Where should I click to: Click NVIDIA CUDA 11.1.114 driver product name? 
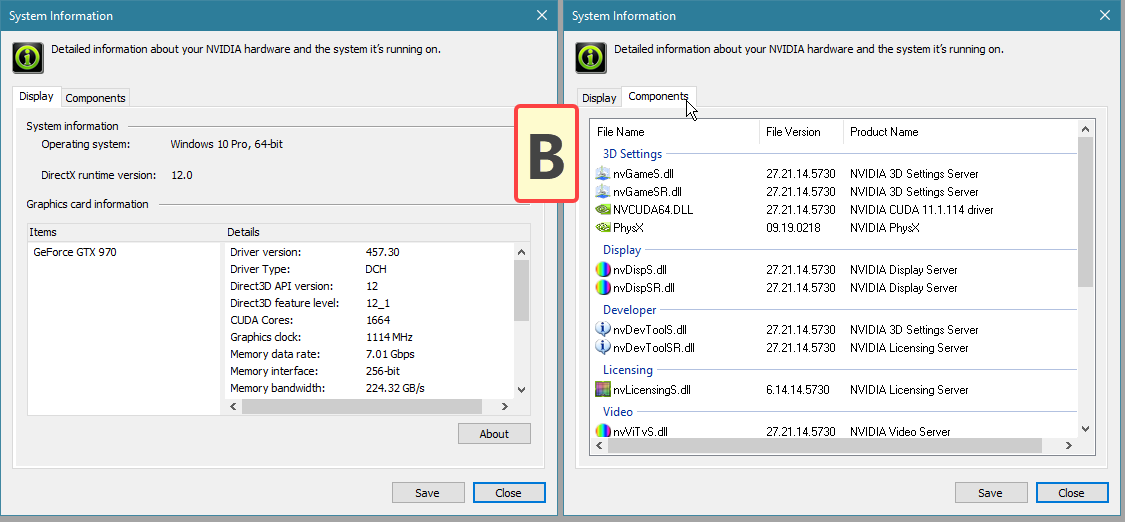921,210
